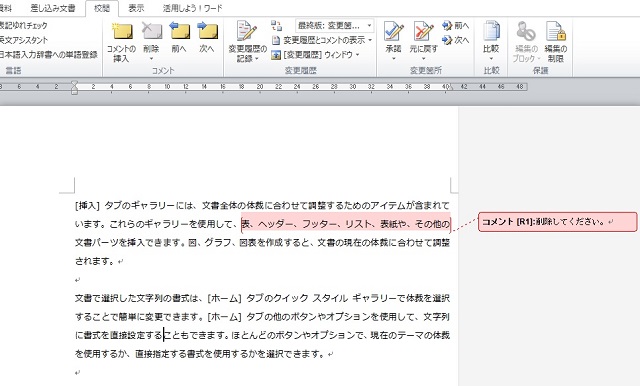This screenshot has width=640, height=386.
Task: Expand 変更履歴とコメントの表示 dropdown
Action: click(x=370, y=40)
